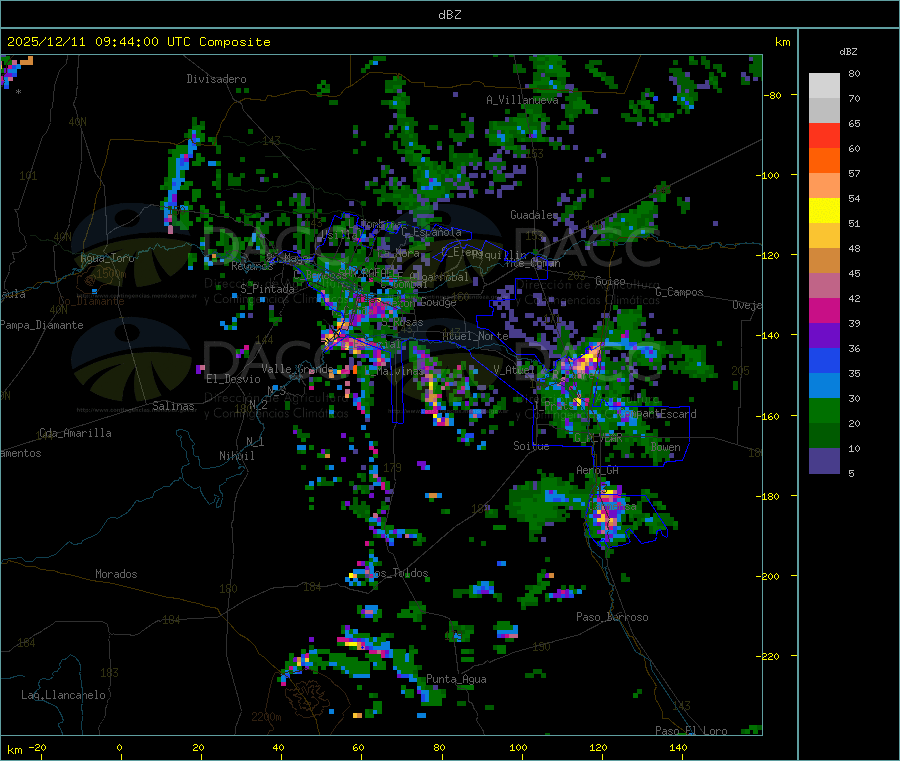The height and width of the screenshot is (761, 900).
Task: Select the magenta 42 dBZ legend swatch
Action: (x=824, y=310)
